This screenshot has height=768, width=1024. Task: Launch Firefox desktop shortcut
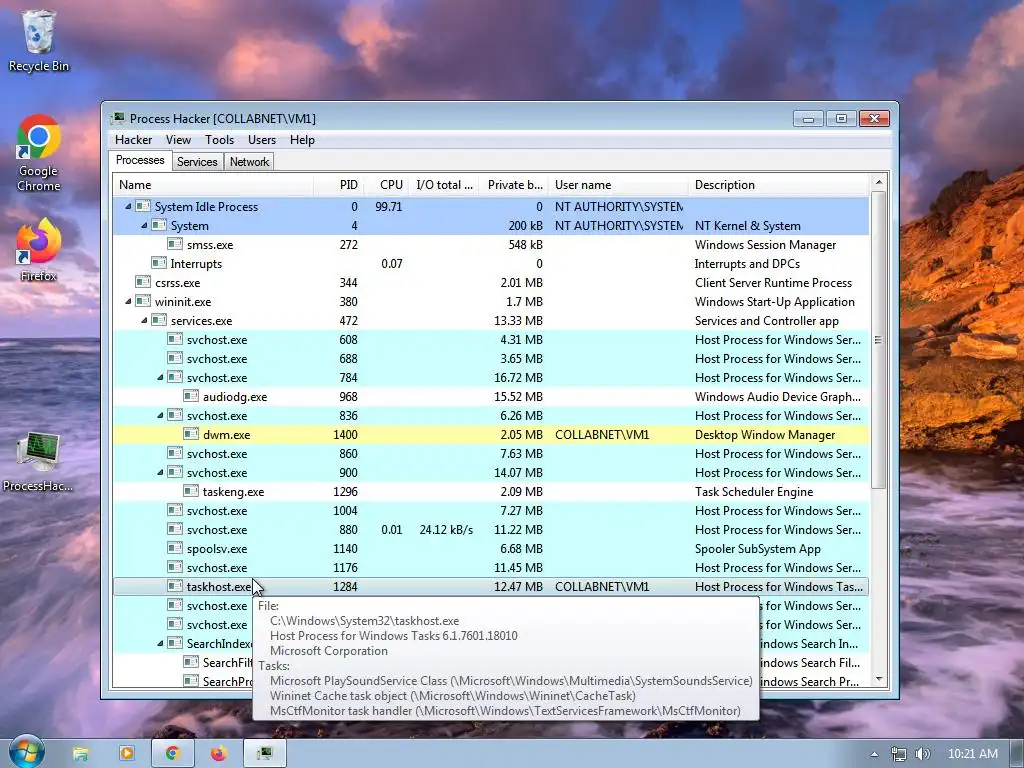coord(39,250)
